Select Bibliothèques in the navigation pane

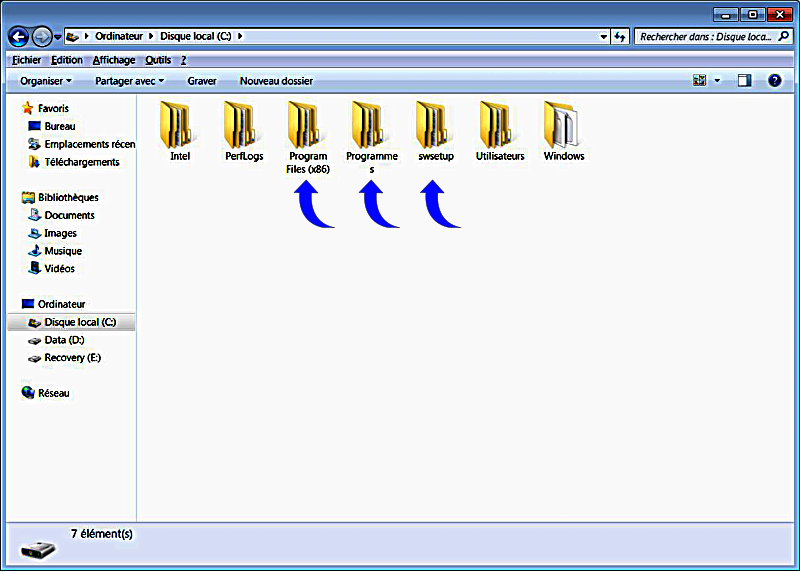coord(68,197)
